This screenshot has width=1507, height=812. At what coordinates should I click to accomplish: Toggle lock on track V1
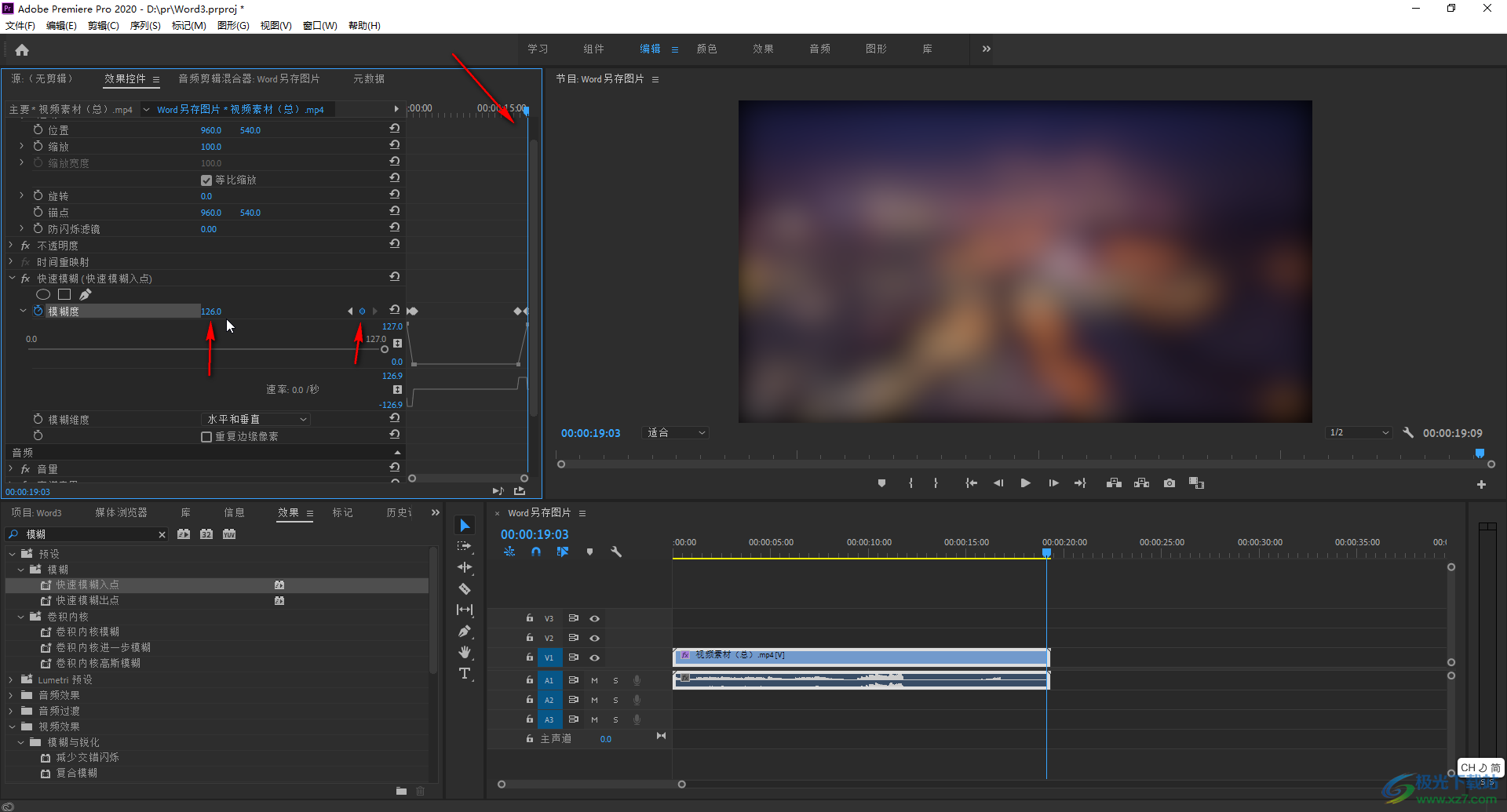tap(530, 657)
